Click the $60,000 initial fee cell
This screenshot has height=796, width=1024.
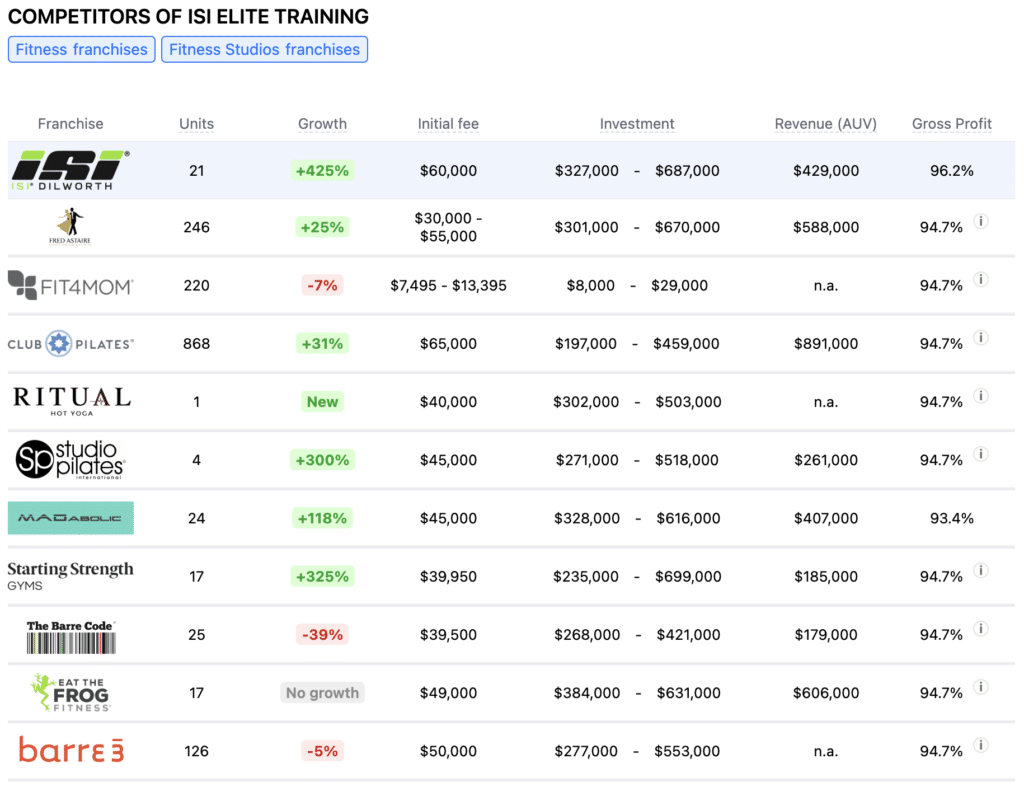pos(448,170)
